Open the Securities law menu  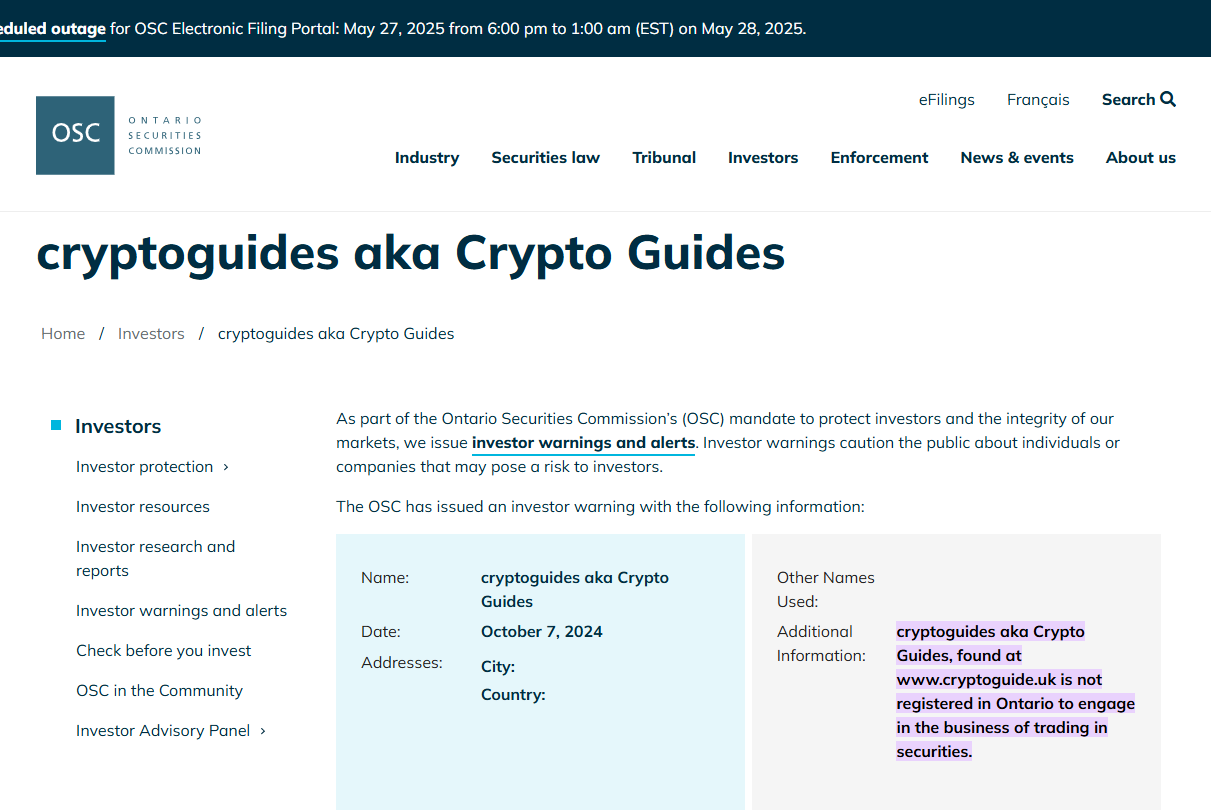coord(545,157)
